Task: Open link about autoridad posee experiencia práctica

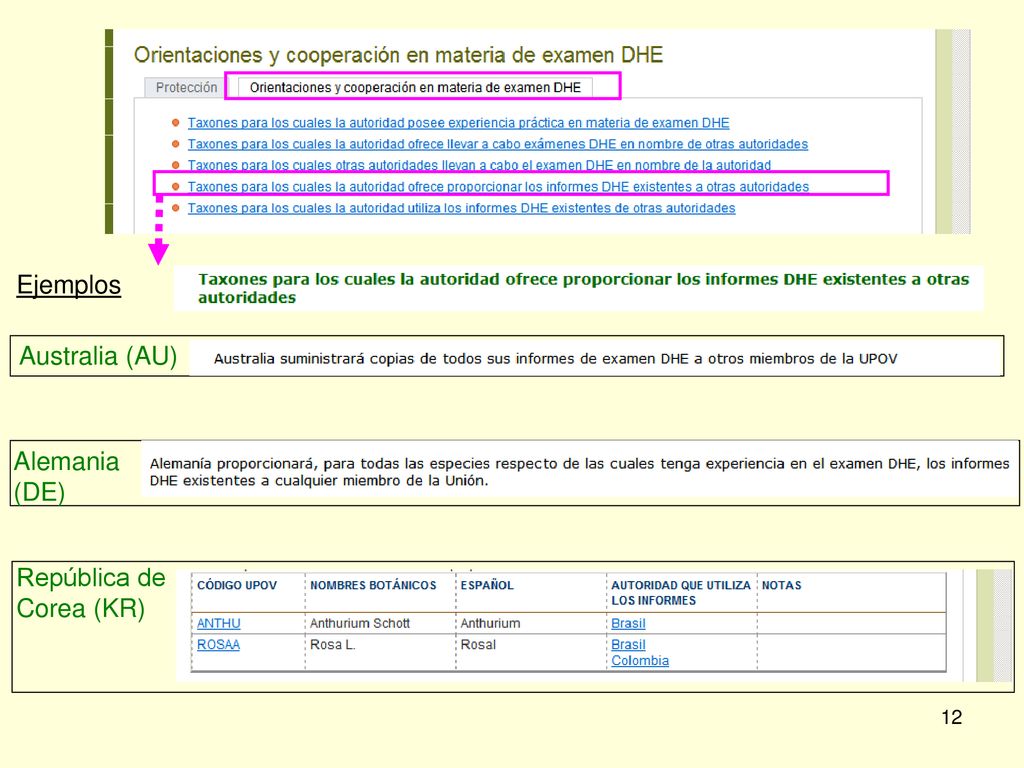Action: click(x=458, y=123)
